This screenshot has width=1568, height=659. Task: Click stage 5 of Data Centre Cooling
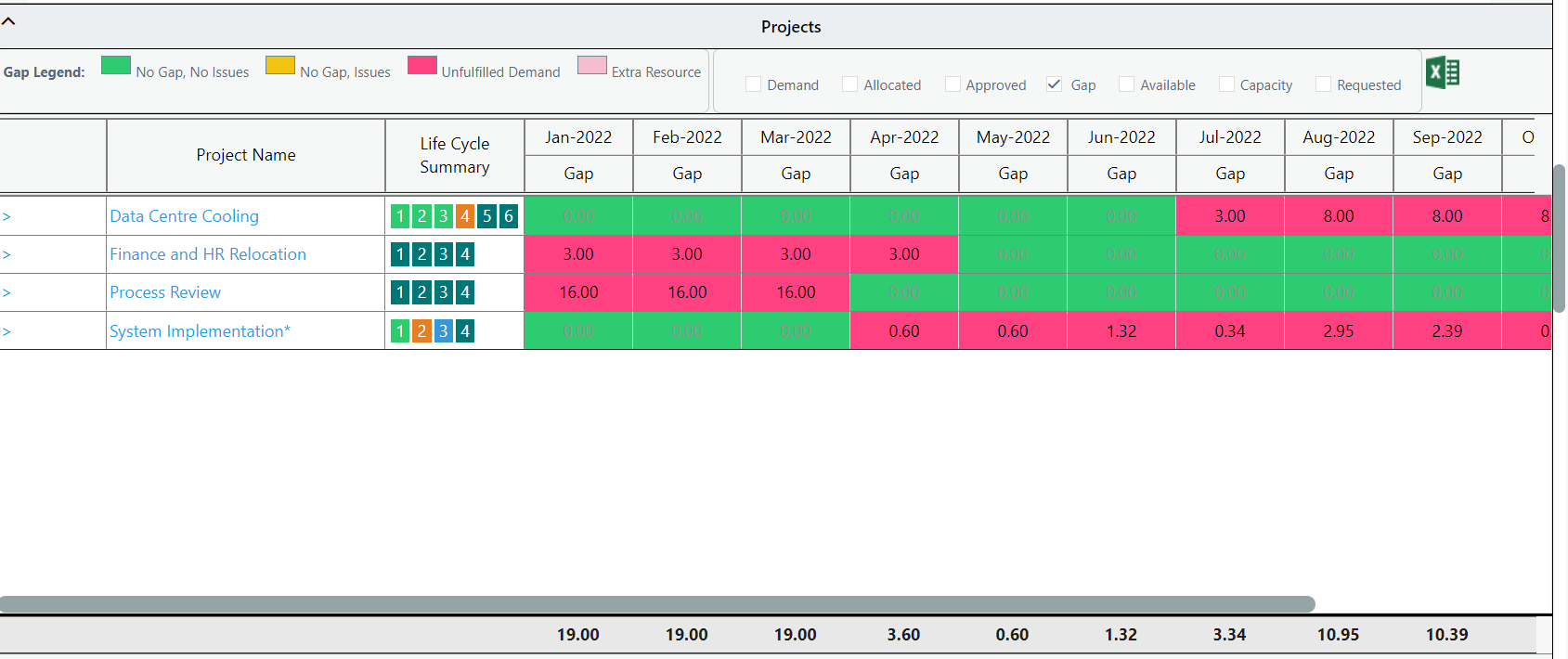(486, 216)
